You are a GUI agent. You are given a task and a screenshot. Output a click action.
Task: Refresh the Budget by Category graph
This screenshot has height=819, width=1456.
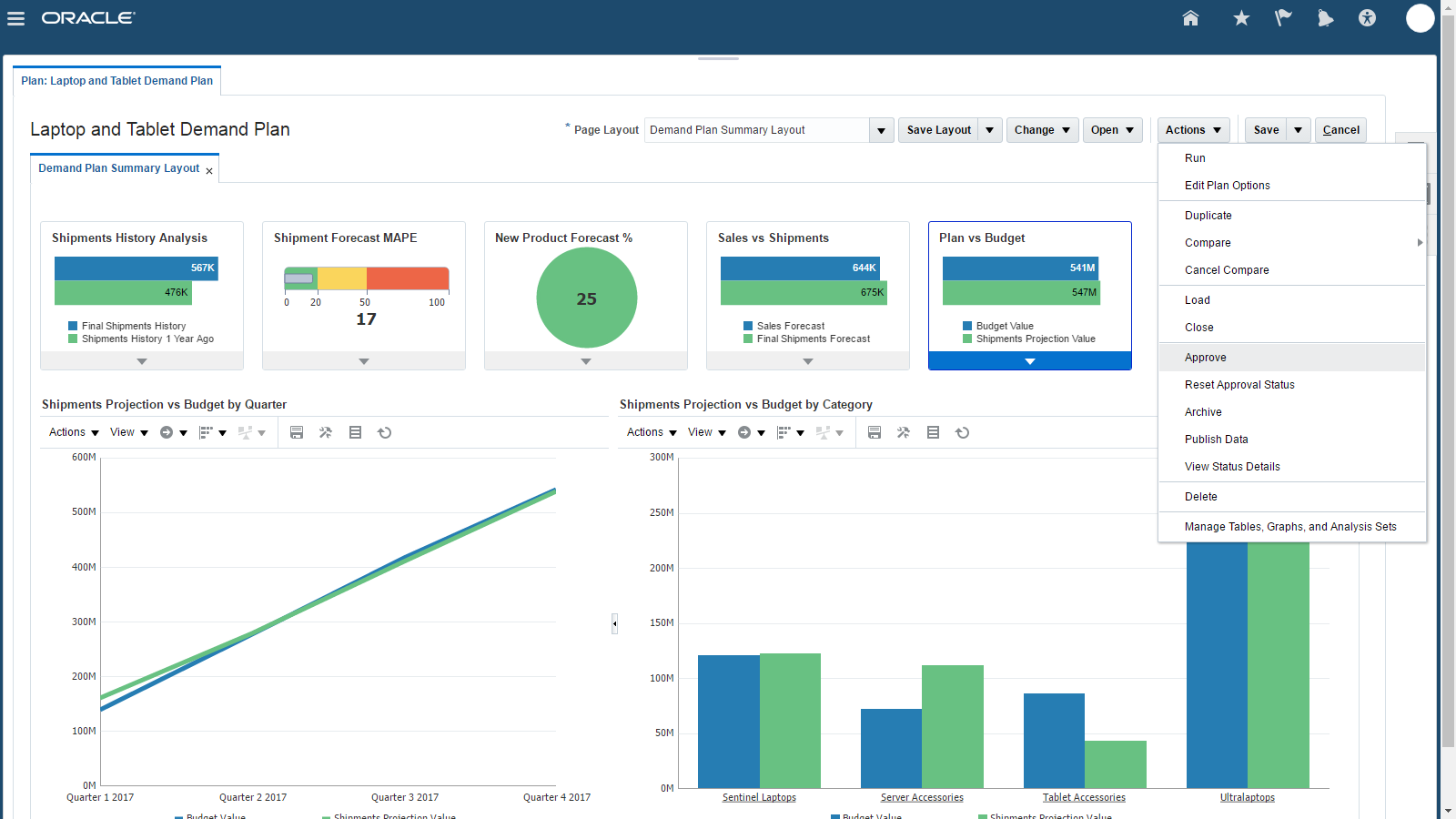point(962,432)
